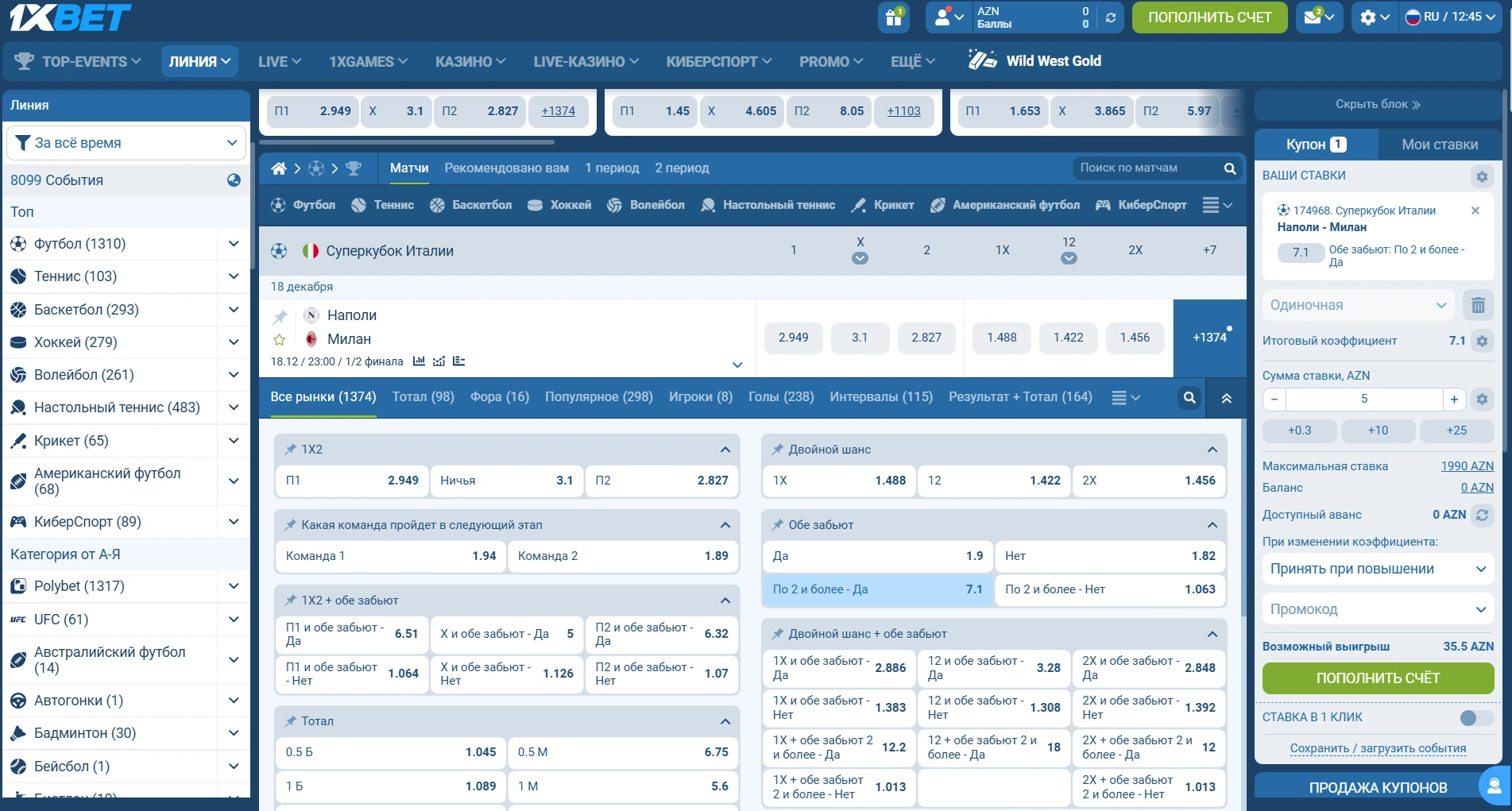Expand the Футбол (1310) sport list
Viewport: 1512px width, 811px height.
pyautogui.click(x=234, y=244)
